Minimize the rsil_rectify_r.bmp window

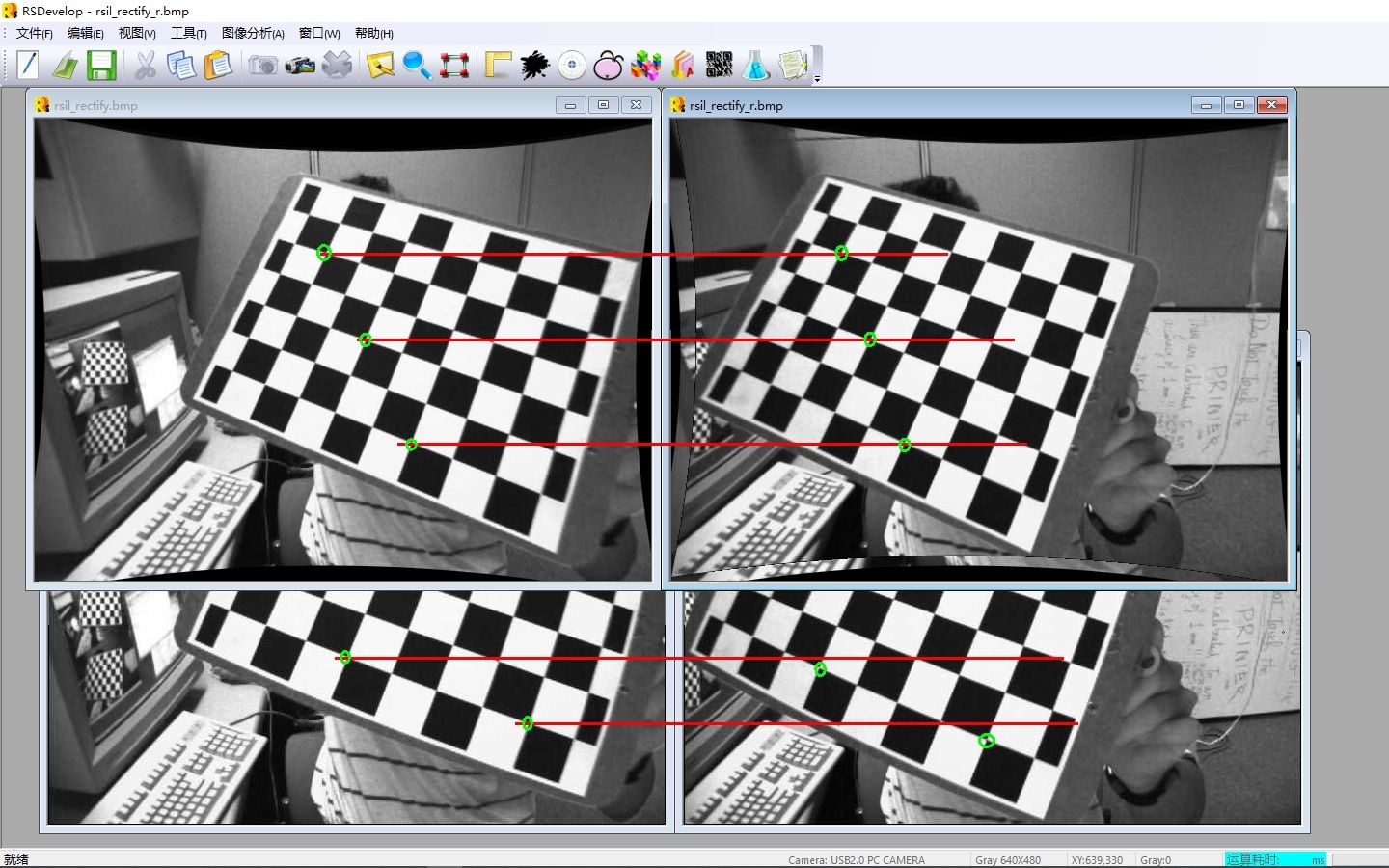coord(1207,105)
